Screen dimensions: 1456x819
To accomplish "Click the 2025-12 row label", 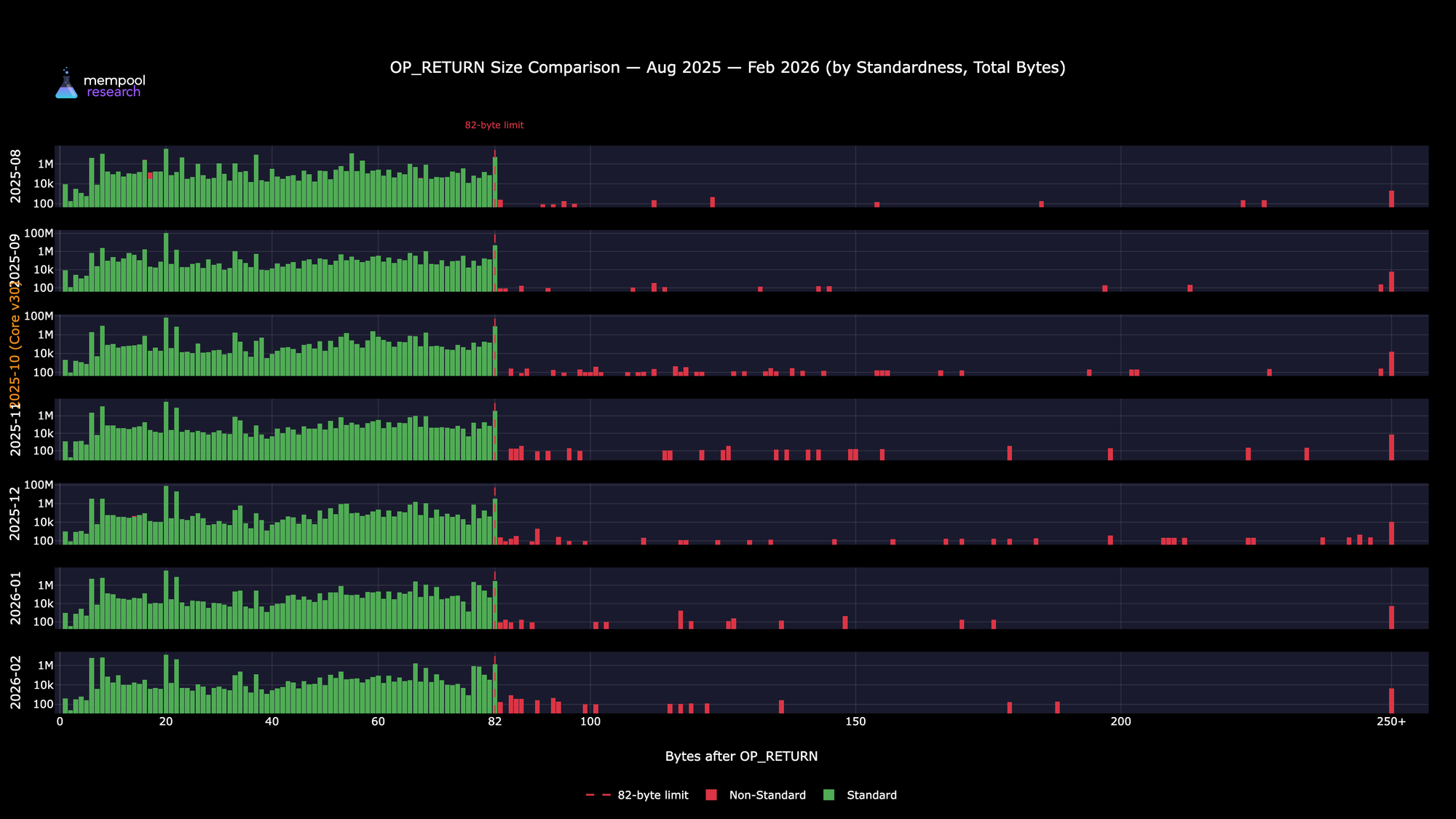I will tap(16, 514).
